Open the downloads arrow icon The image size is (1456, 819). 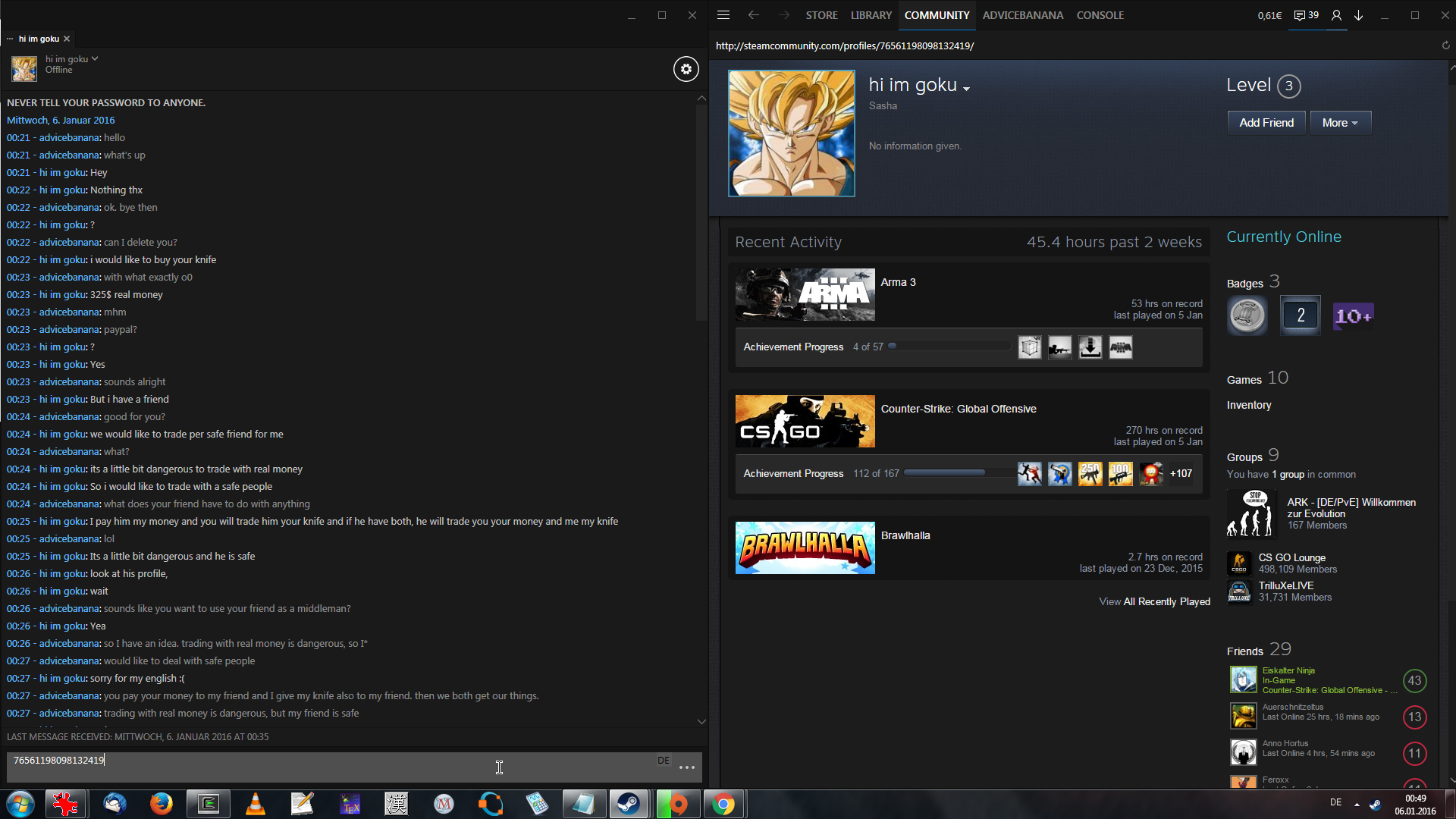(1358, 15)
